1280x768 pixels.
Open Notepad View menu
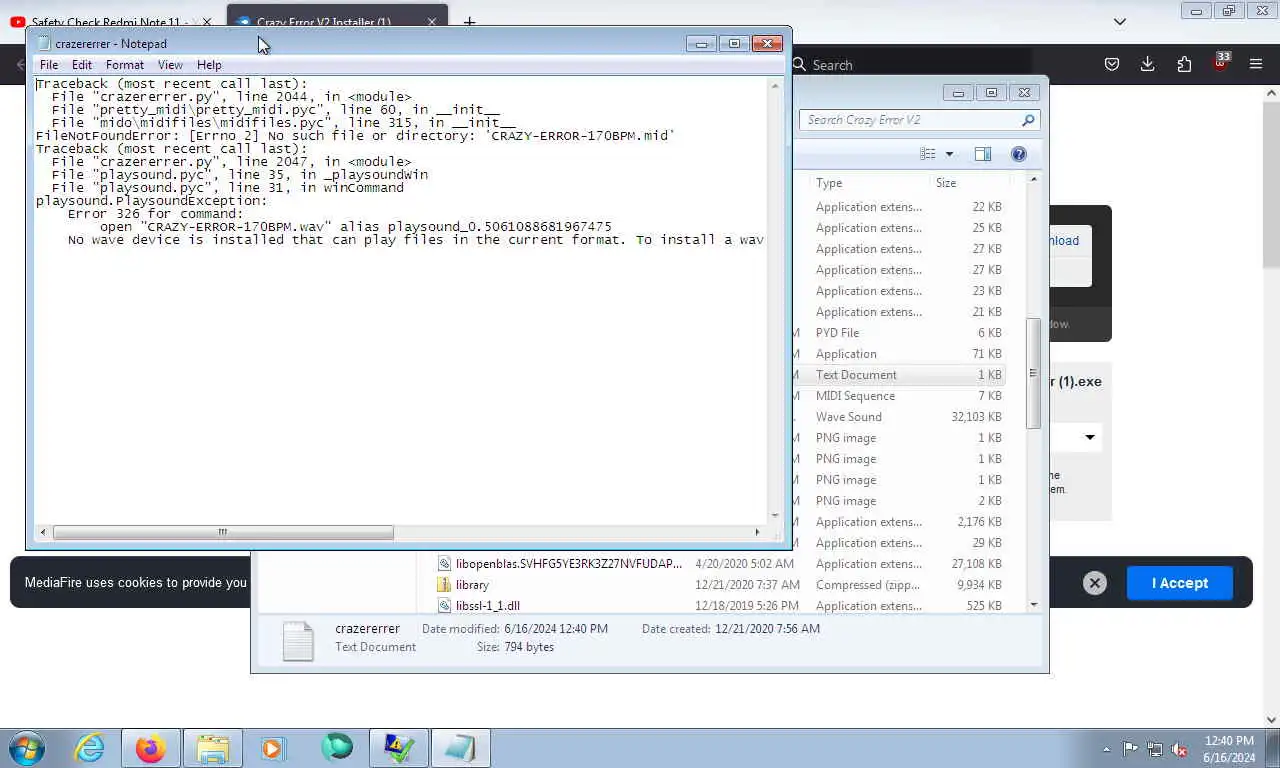point(170,65)
